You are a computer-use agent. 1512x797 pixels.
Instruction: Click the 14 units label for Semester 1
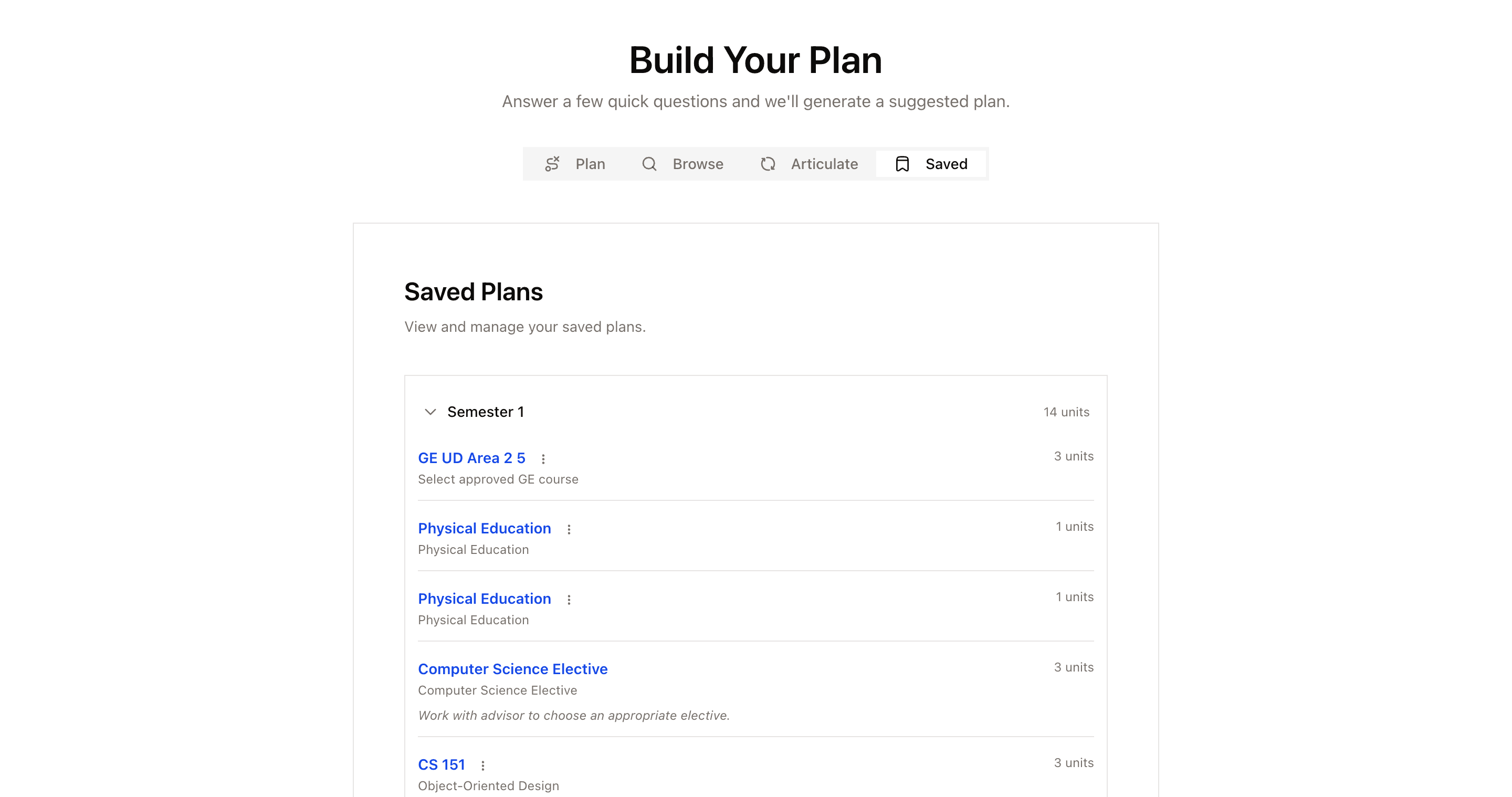1065,412
